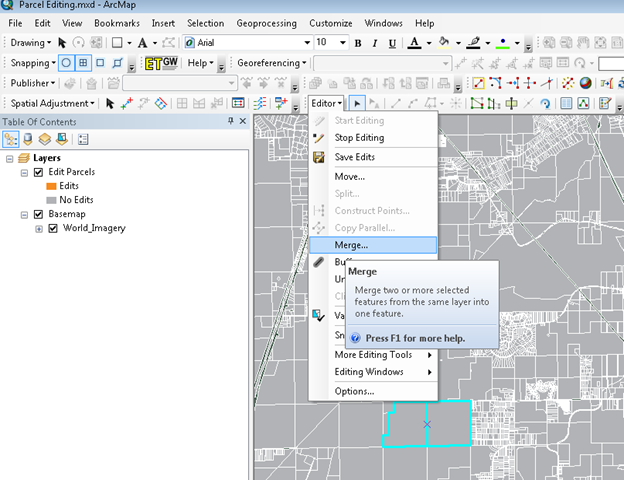Open the font size 10 dropdown

343,43
